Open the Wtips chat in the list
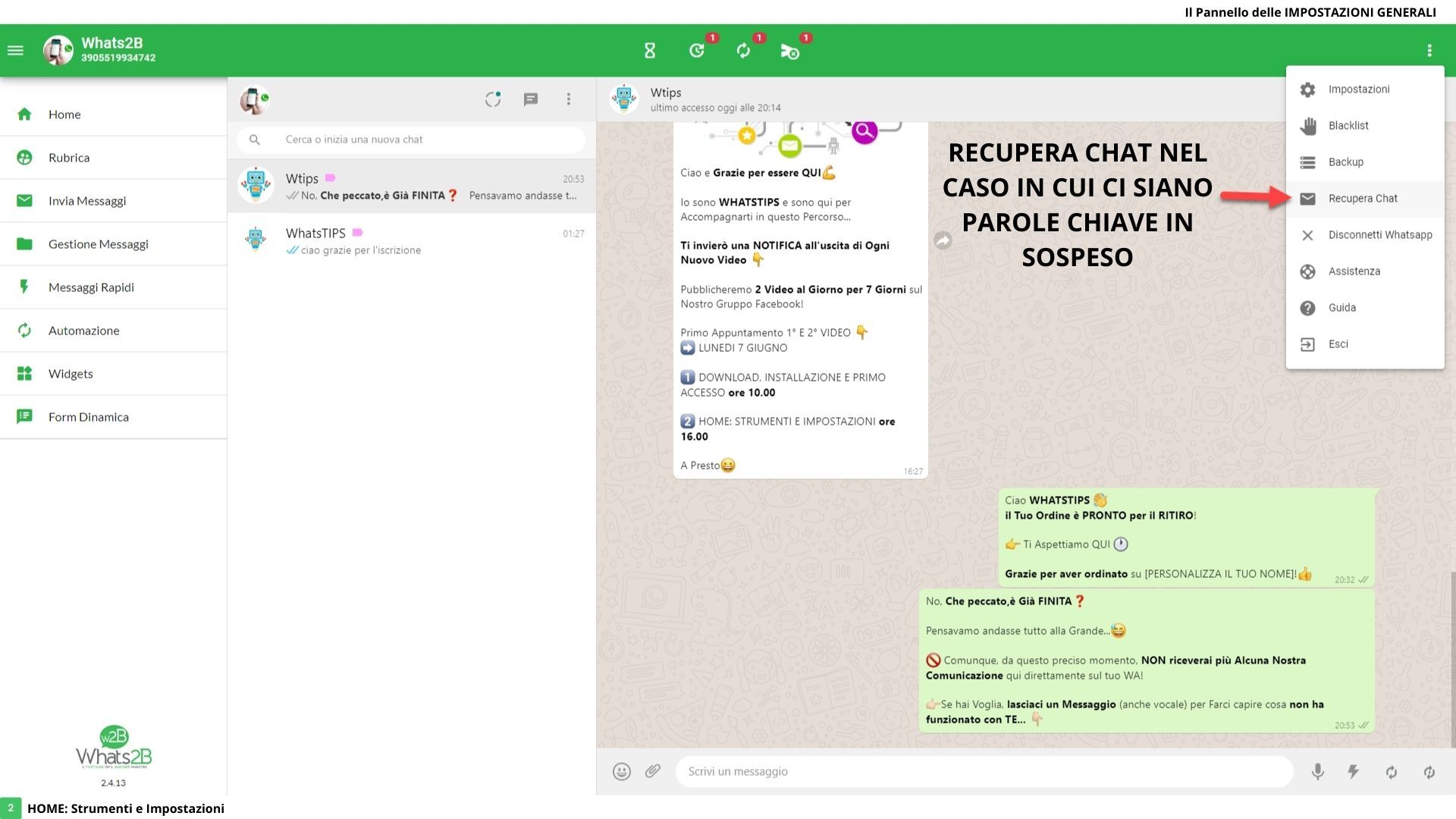 coord(412,187)
